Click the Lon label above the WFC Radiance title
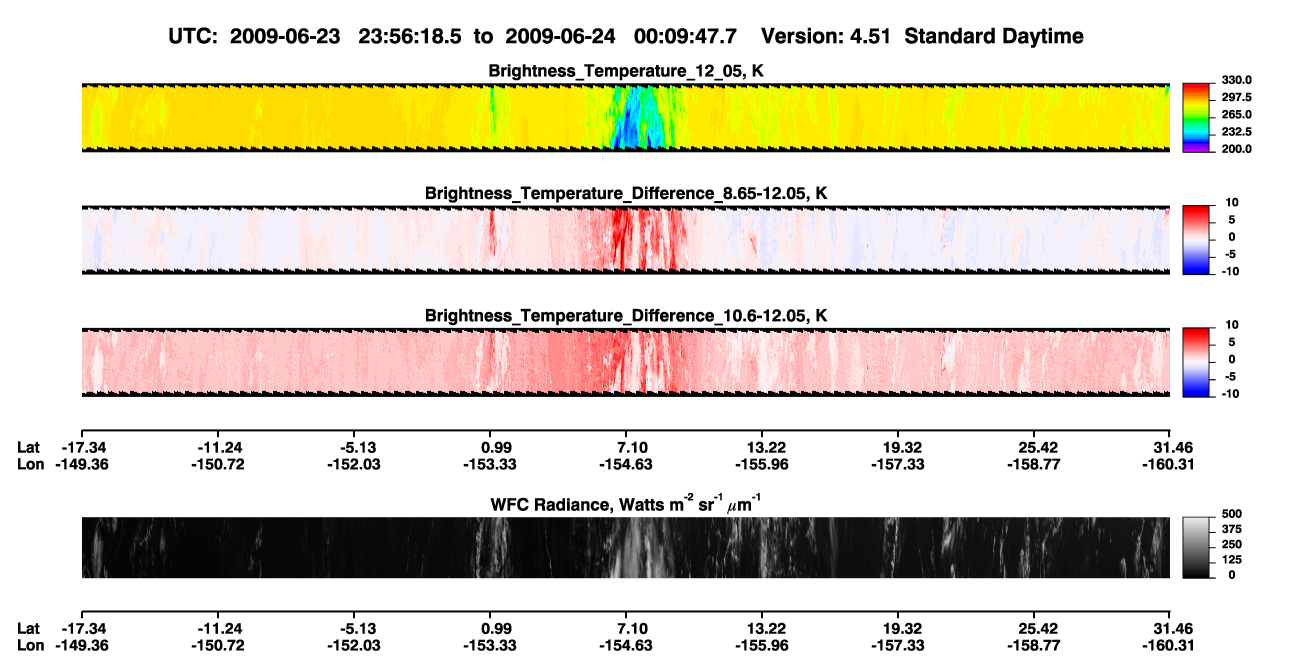 coord(31,464)
